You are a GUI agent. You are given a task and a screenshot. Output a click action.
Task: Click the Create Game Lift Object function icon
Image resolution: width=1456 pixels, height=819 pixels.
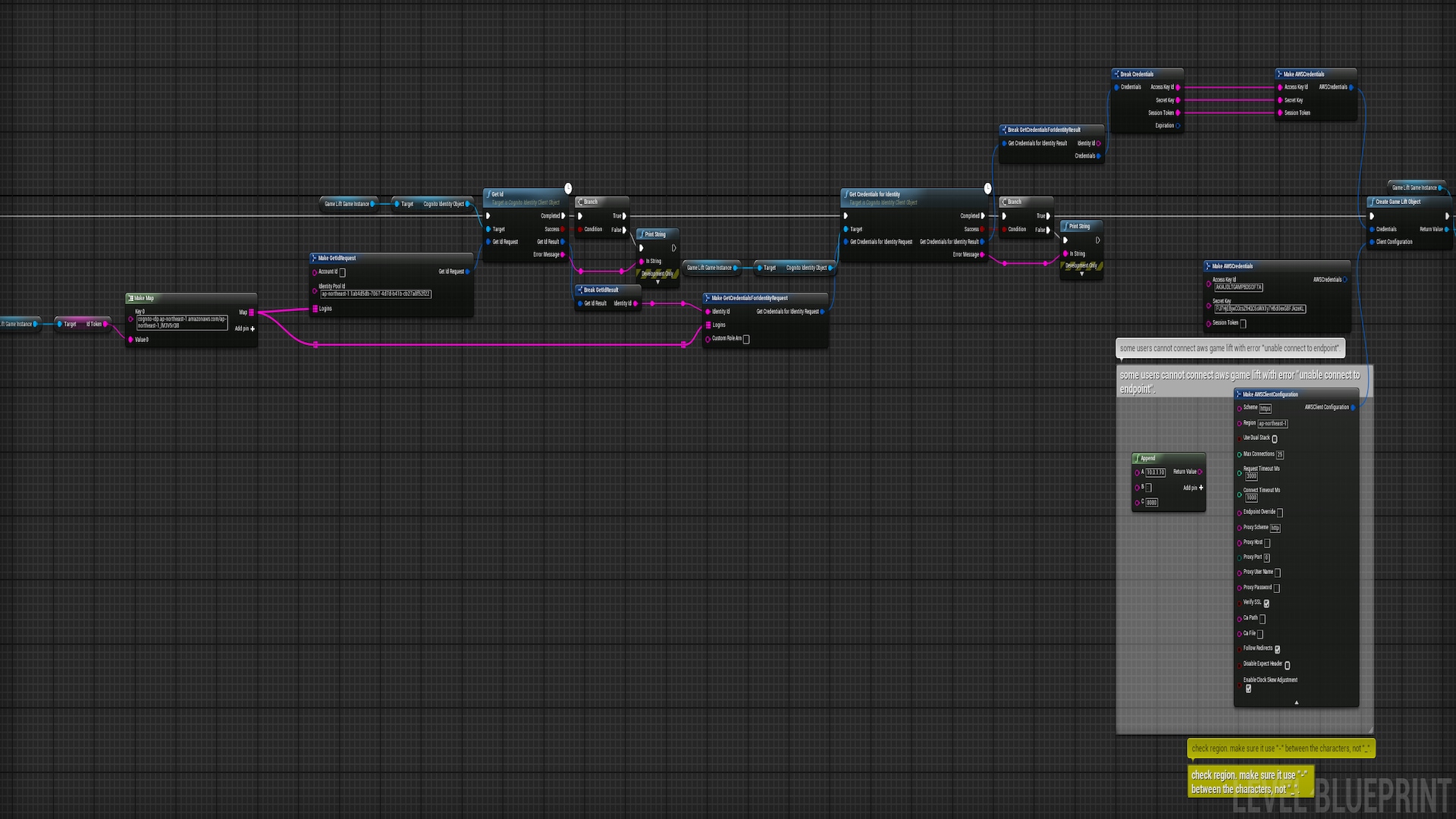pos(1373,202)
